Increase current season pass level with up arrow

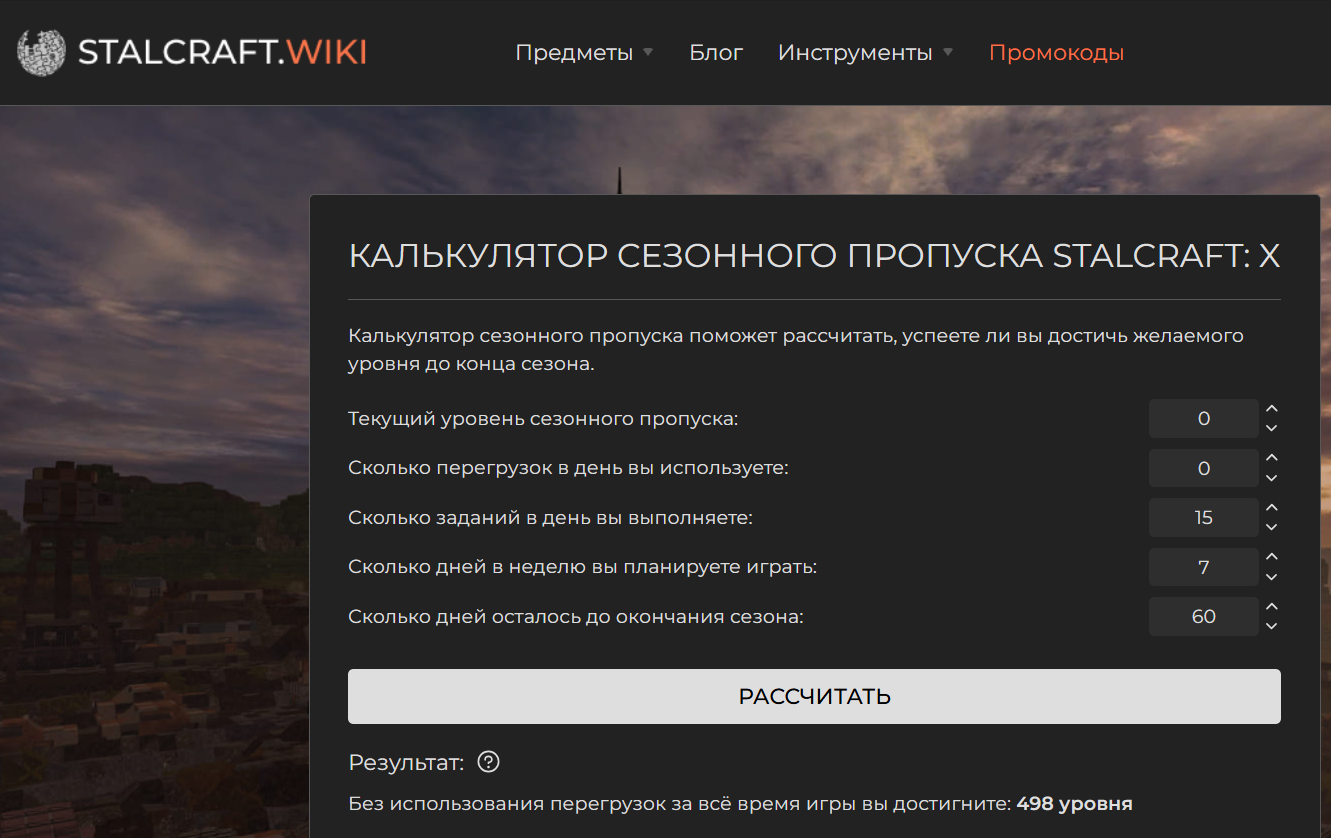tap(1271, 409)
